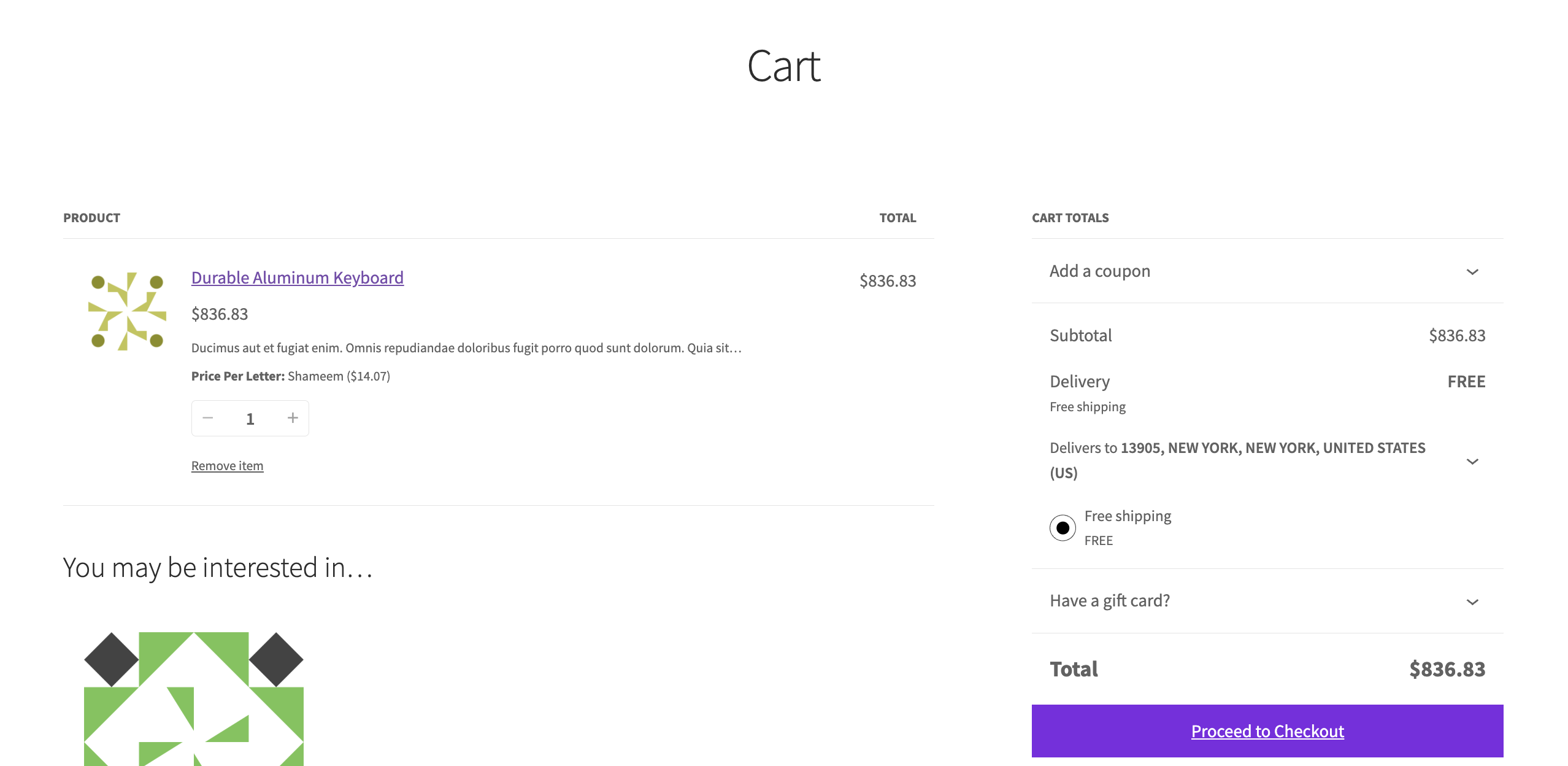The image size is (1568, 766).
Task: Select the Free shipping radio option
Action: (x=1063, y=528)
